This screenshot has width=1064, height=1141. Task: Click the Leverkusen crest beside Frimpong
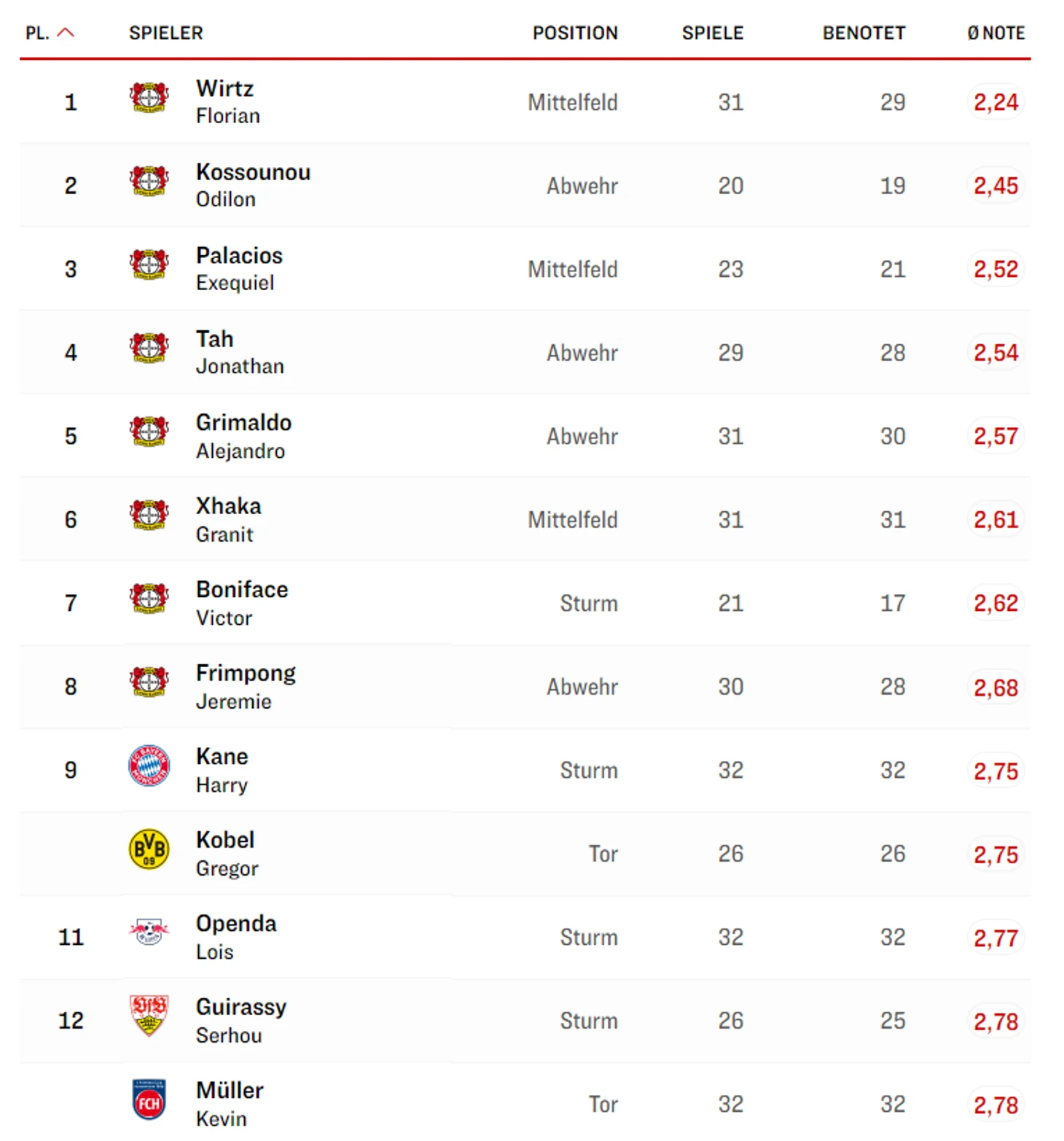[x=149, y=682]
